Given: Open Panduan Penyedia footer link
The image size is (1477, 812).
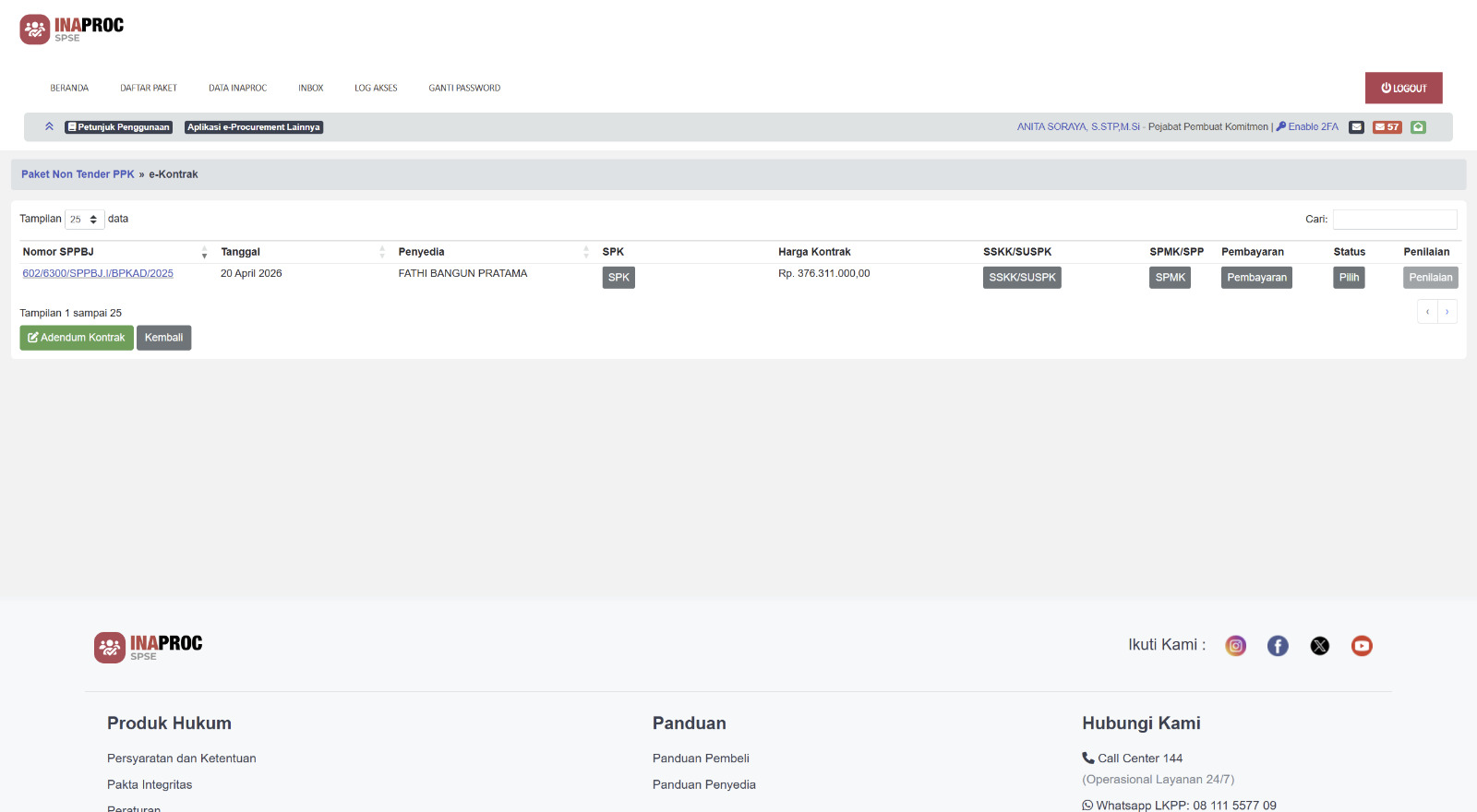Looking at the screenshot, I should pyautogui.click(x=704, y=785).
